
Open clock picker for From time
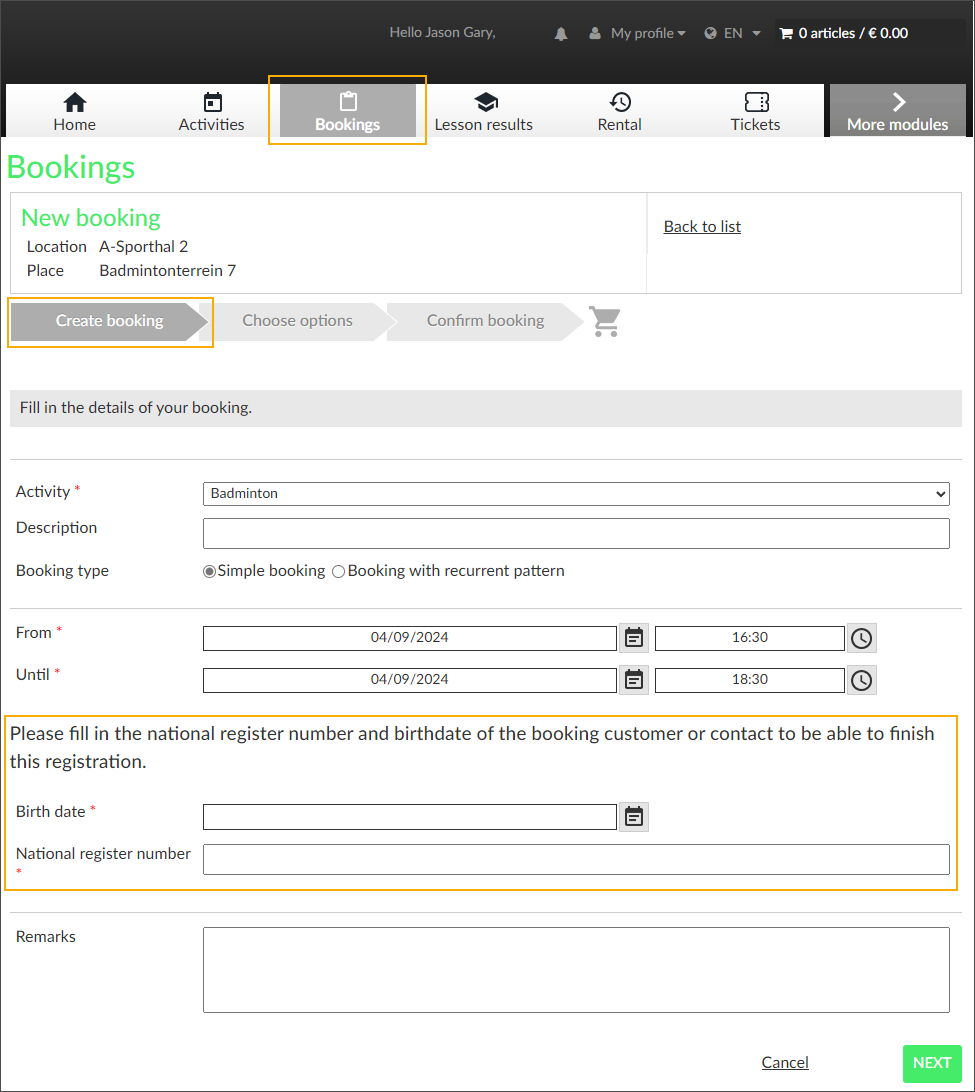(861, 638)
